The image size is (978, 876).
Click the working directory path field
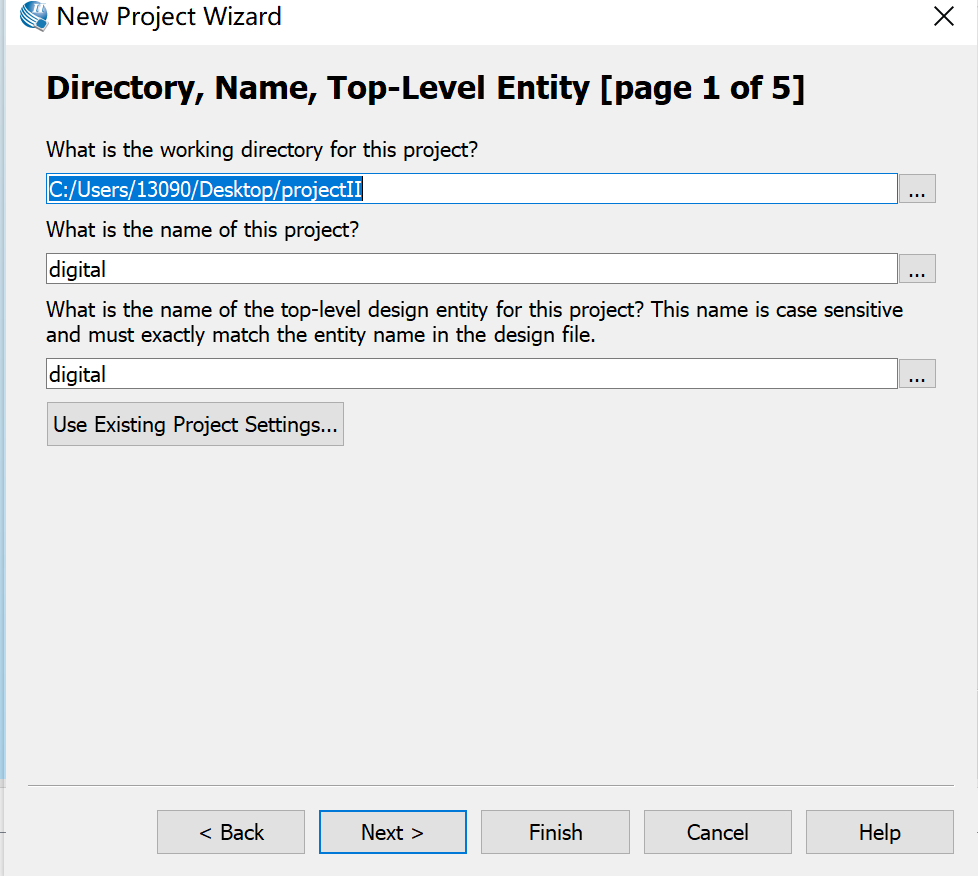[x=472, y=189]
